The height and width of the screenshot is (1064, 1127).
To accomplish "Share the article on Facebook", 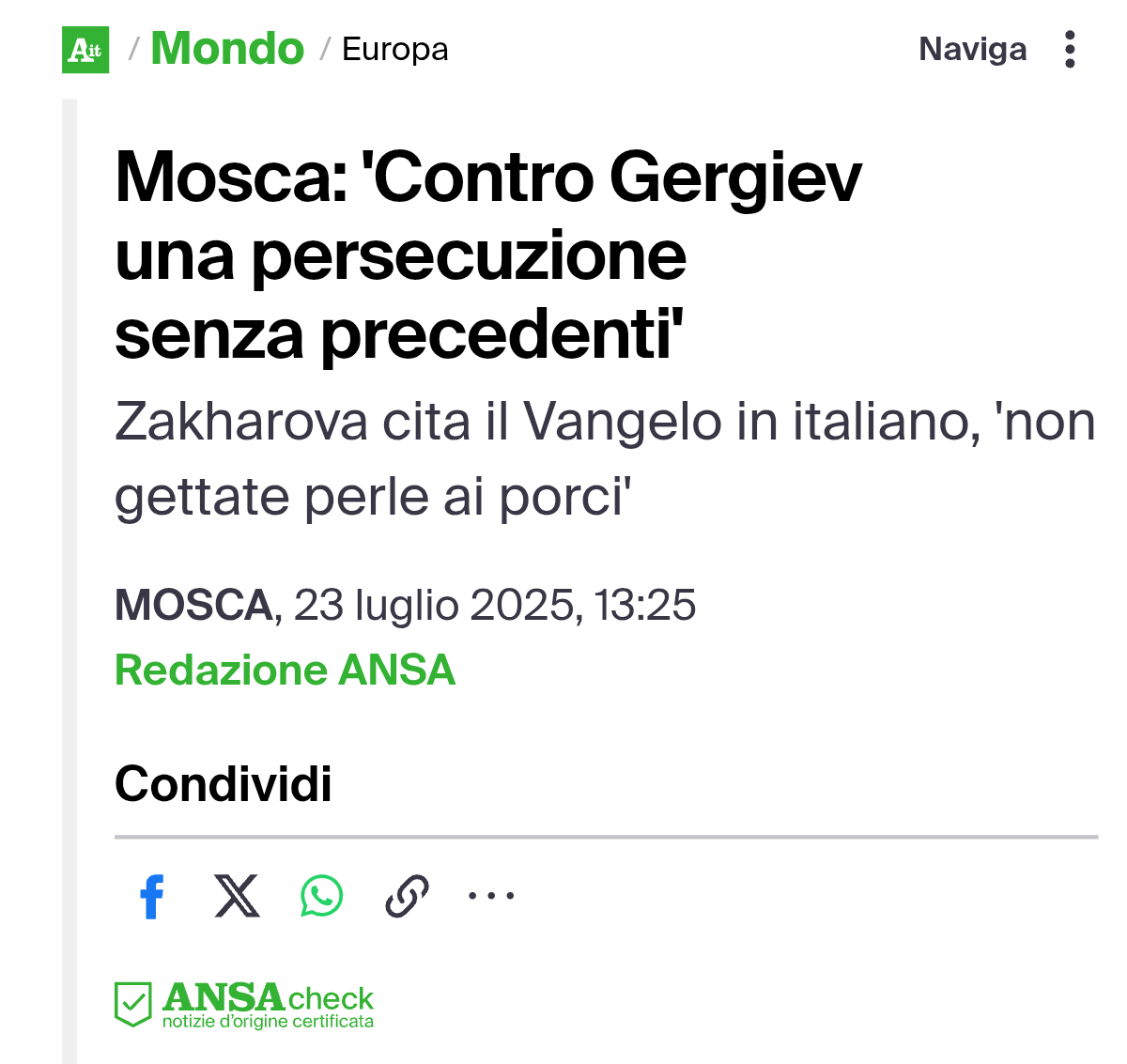I will [151, 896].
